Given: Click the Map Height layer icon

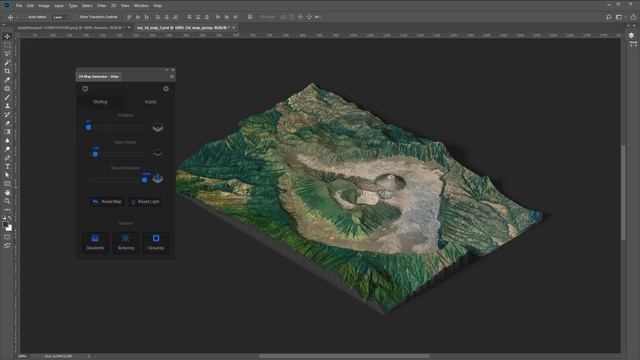Looking at the screenshot, I should click(158, 153).
